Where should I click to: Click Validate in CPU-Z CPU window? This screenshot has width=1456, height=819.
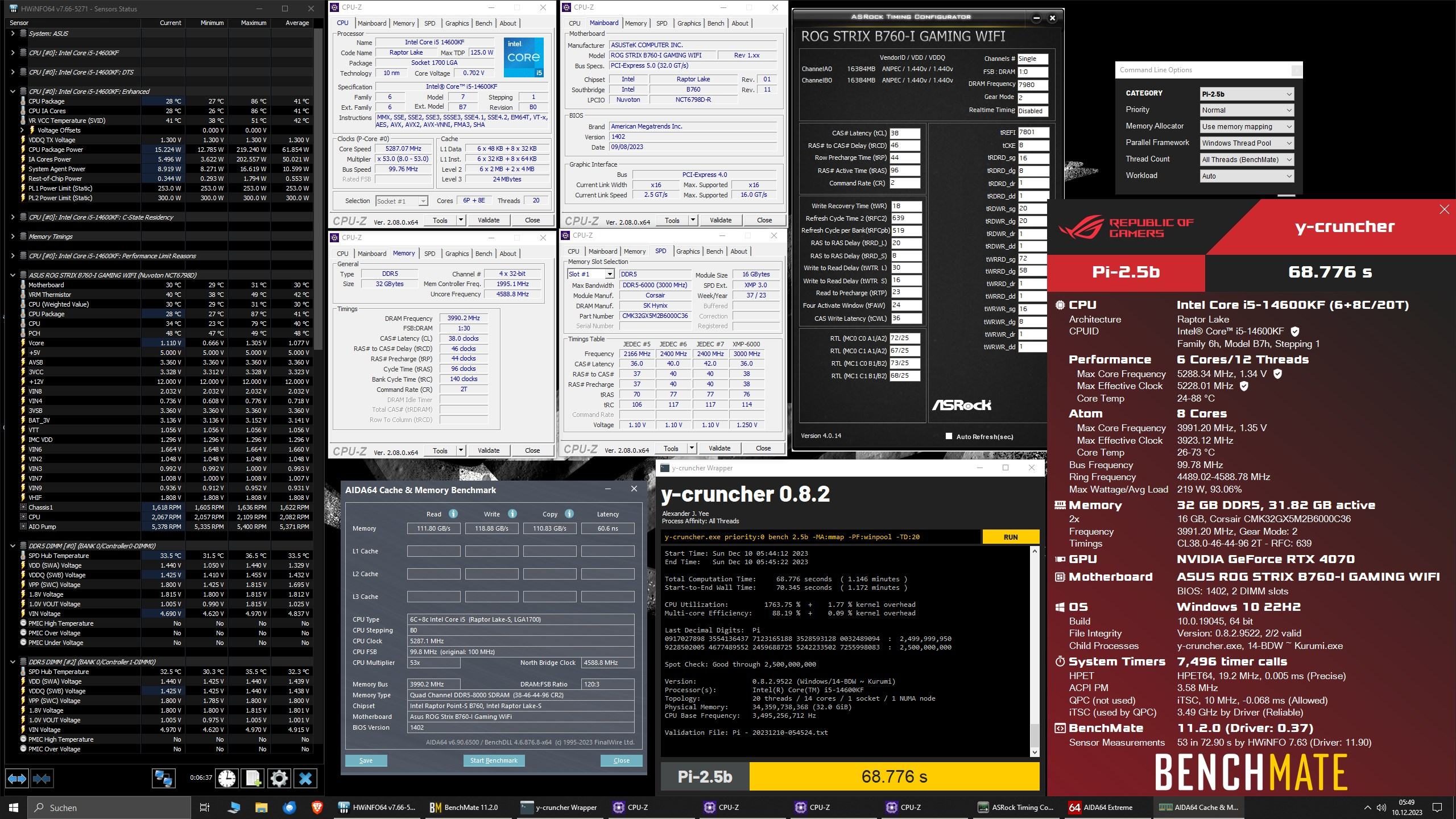(x=488, y=220)
